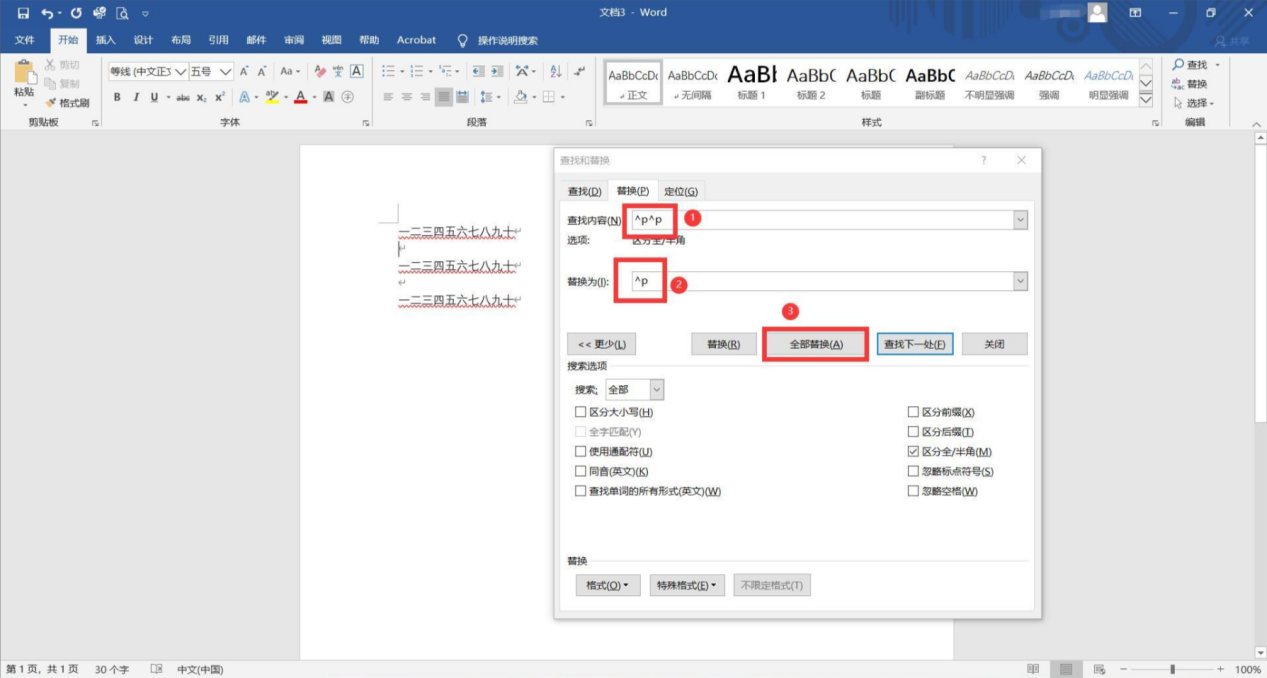1267x678 pixels.
Task: Enable 区分大小写 checkbox
Action: click(581, 412)
